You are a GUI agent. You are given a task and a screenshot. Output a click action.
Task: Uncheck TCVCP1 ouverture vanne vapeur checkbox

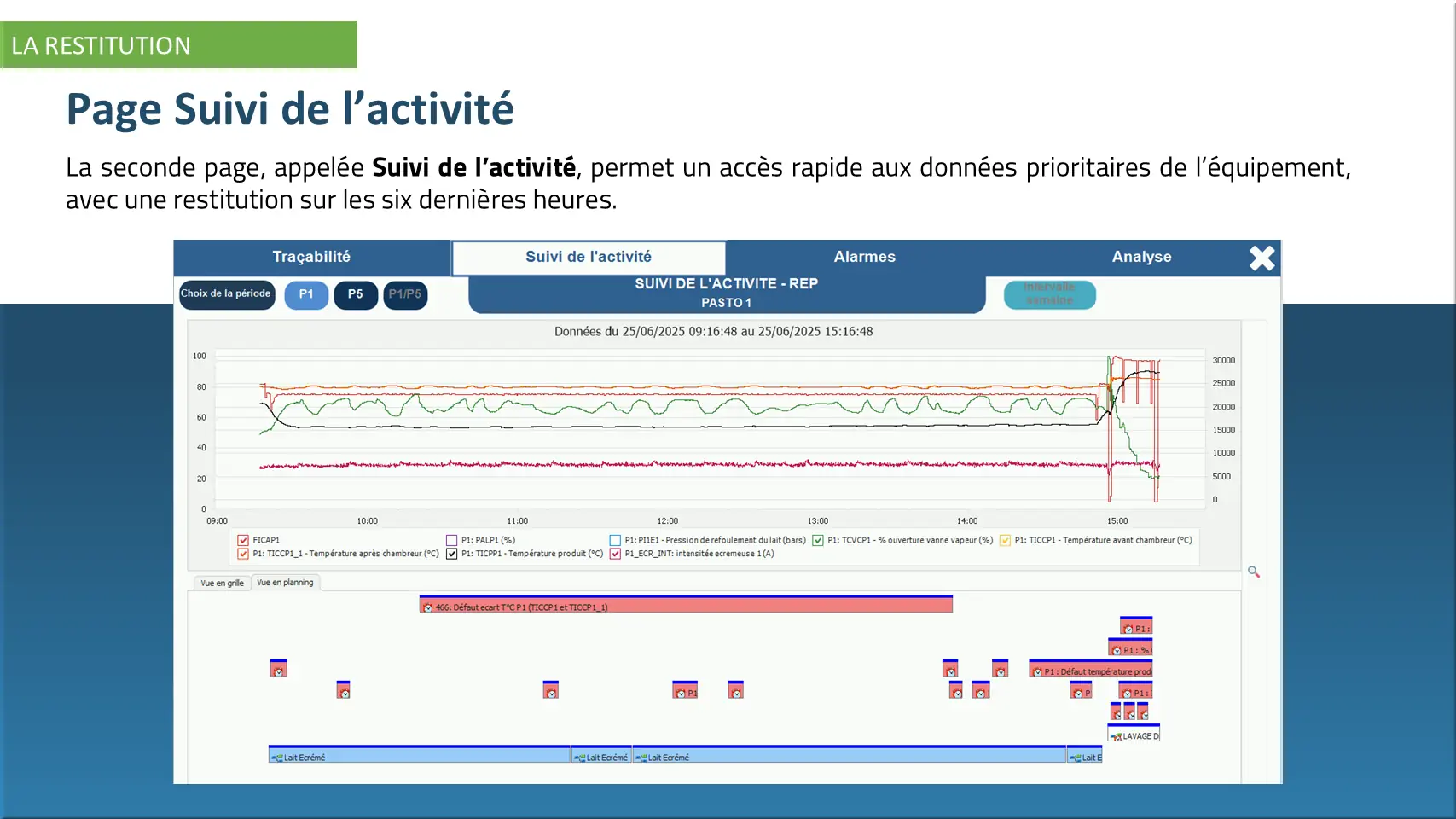pos(818,540)
